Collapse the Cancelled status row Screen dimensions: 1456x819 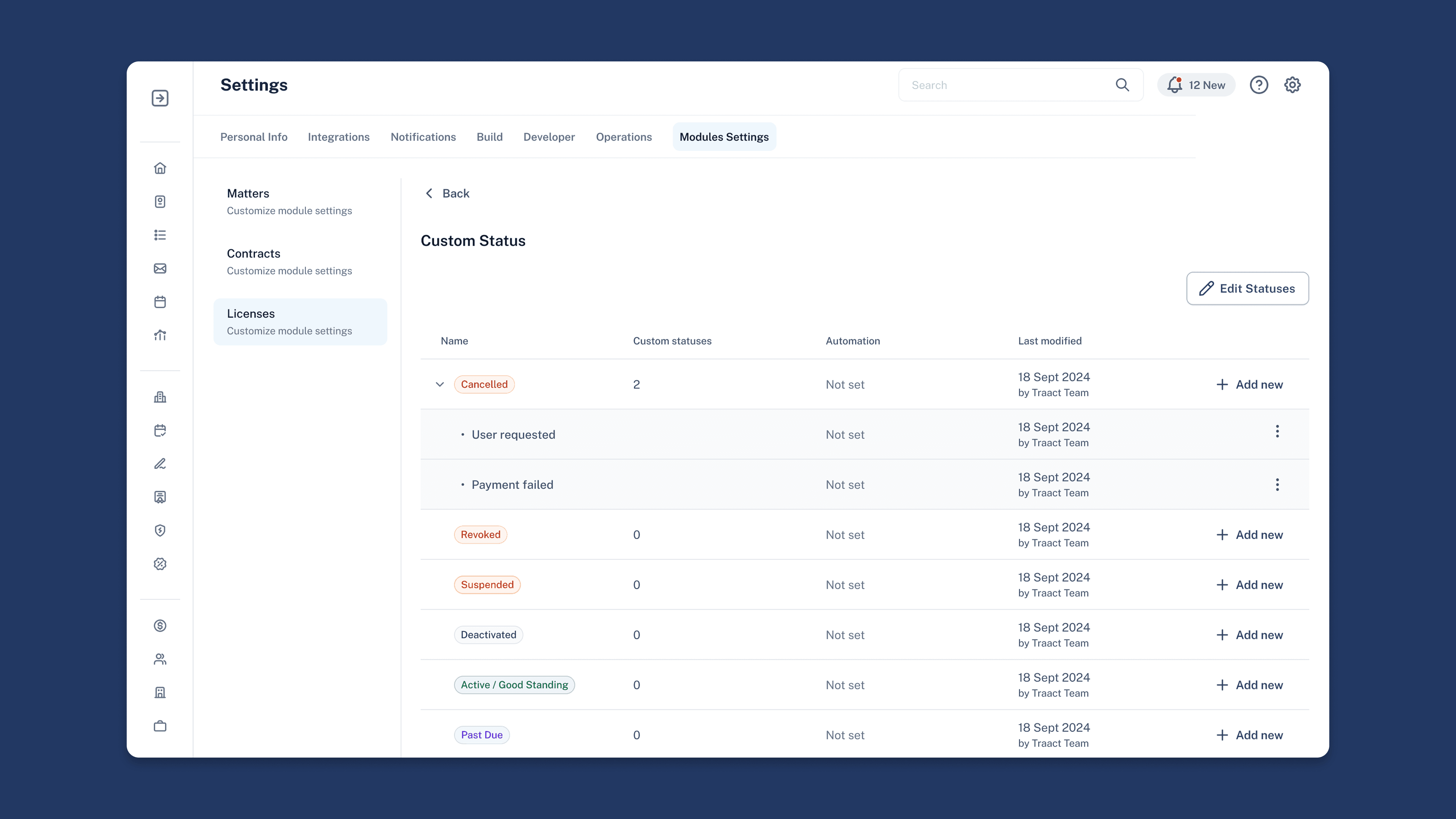click(x=440, y=384)
